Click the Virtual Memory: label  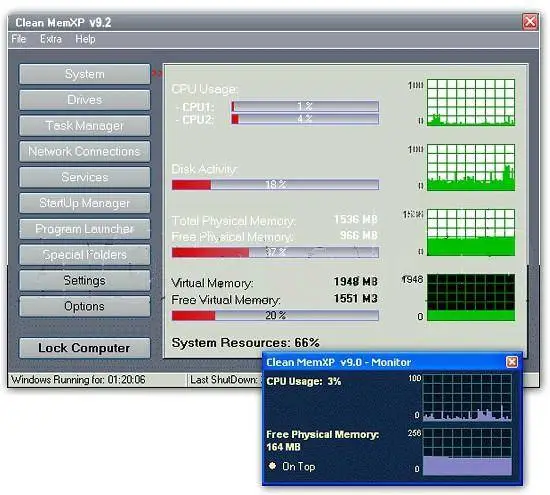coord(212,283)
